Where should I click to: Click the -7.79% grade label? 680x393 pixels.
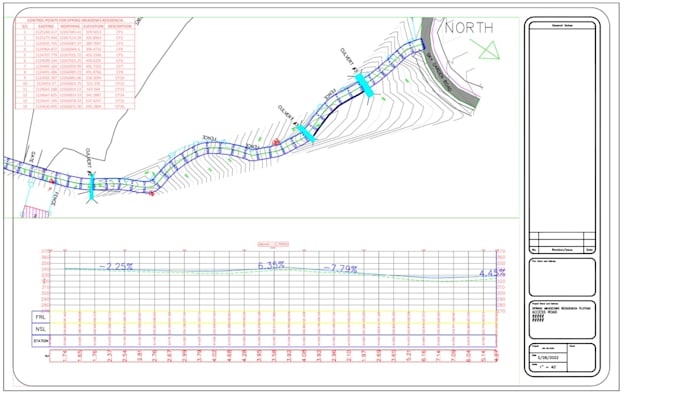click(x=340, y=269)
